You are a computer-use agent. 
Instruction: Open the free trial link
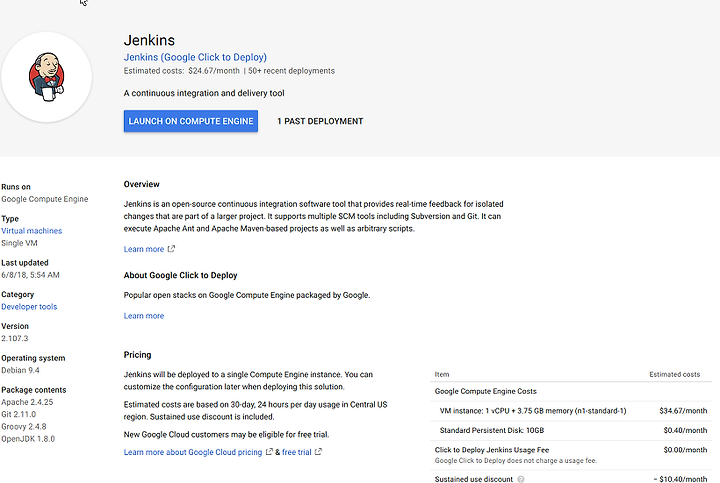297,452
